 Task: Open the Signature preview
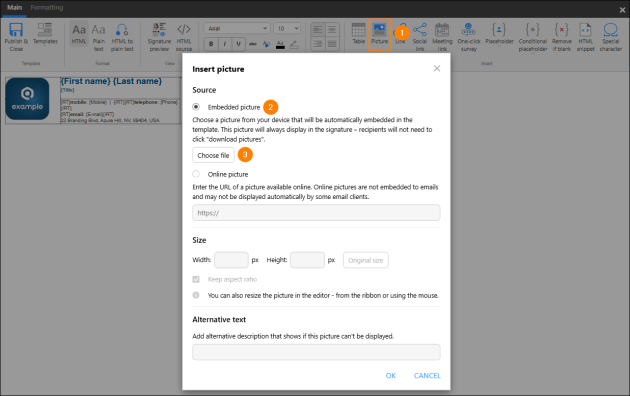pos(159,37)
